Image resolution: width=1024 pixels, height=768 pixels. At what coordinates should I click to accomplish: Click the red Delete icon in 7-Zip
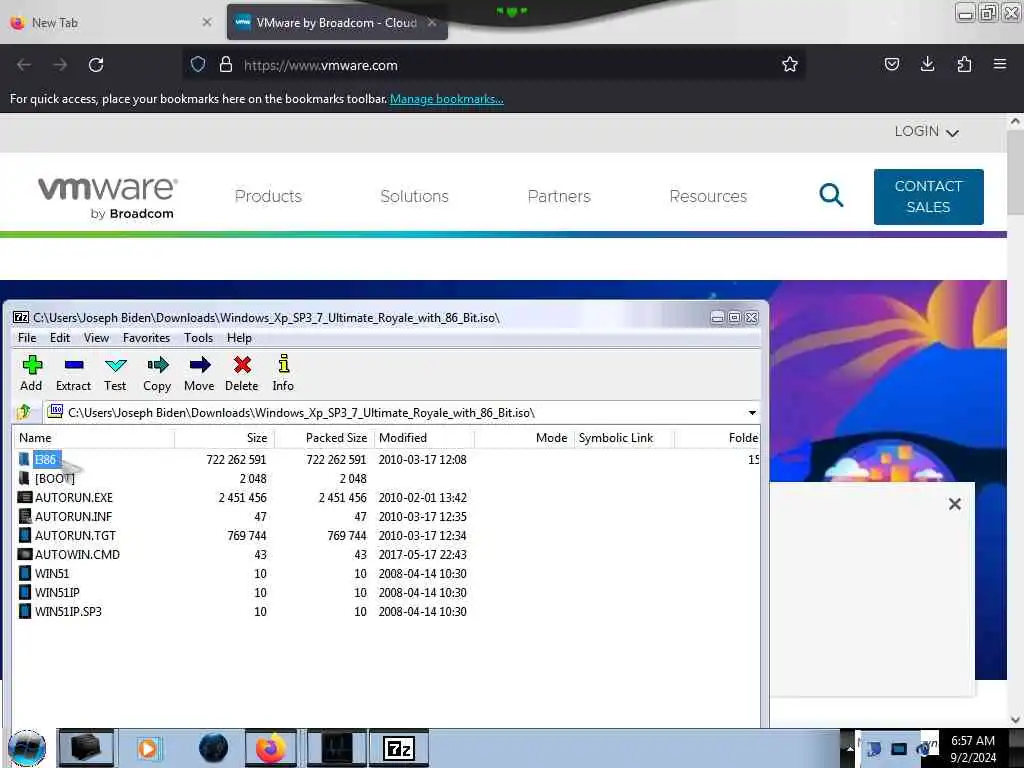242,373
